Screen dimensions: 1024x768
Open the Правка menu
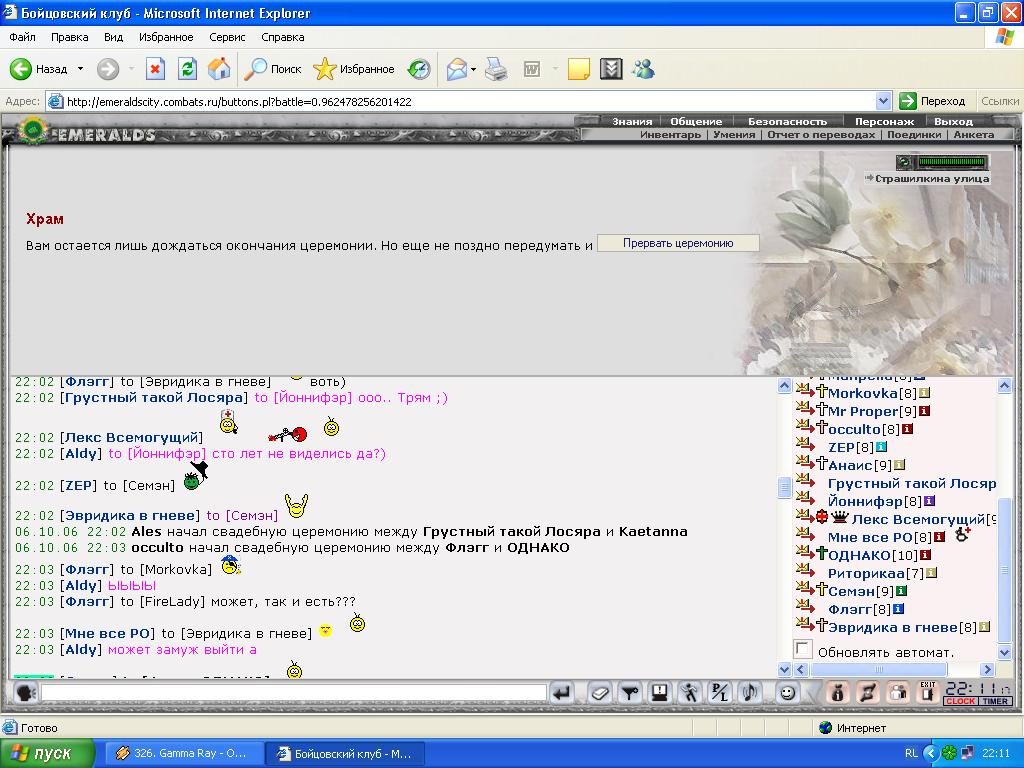click(69, 37)
